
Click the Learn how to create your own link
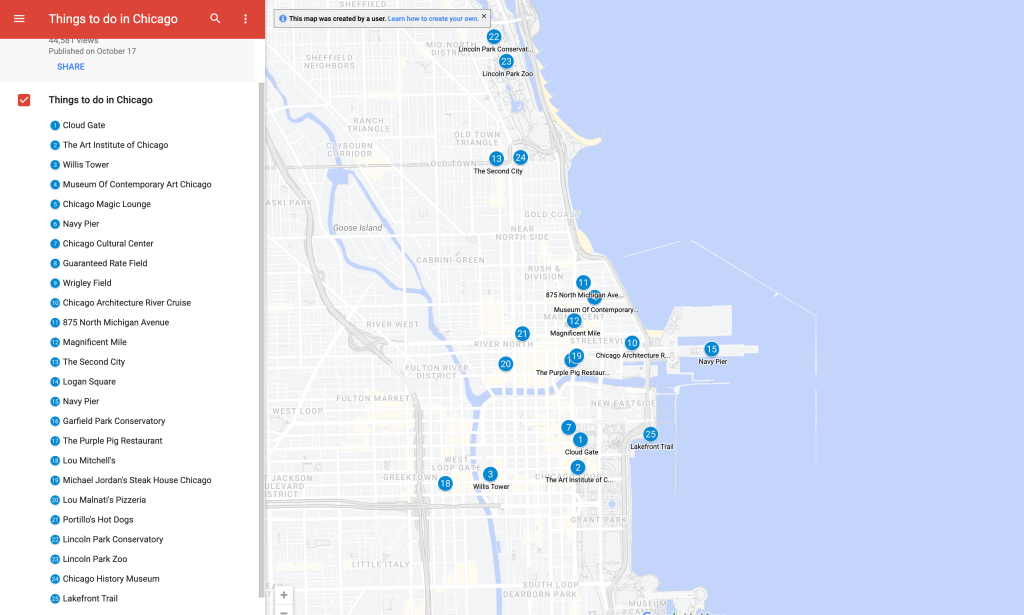click(433, 18)
